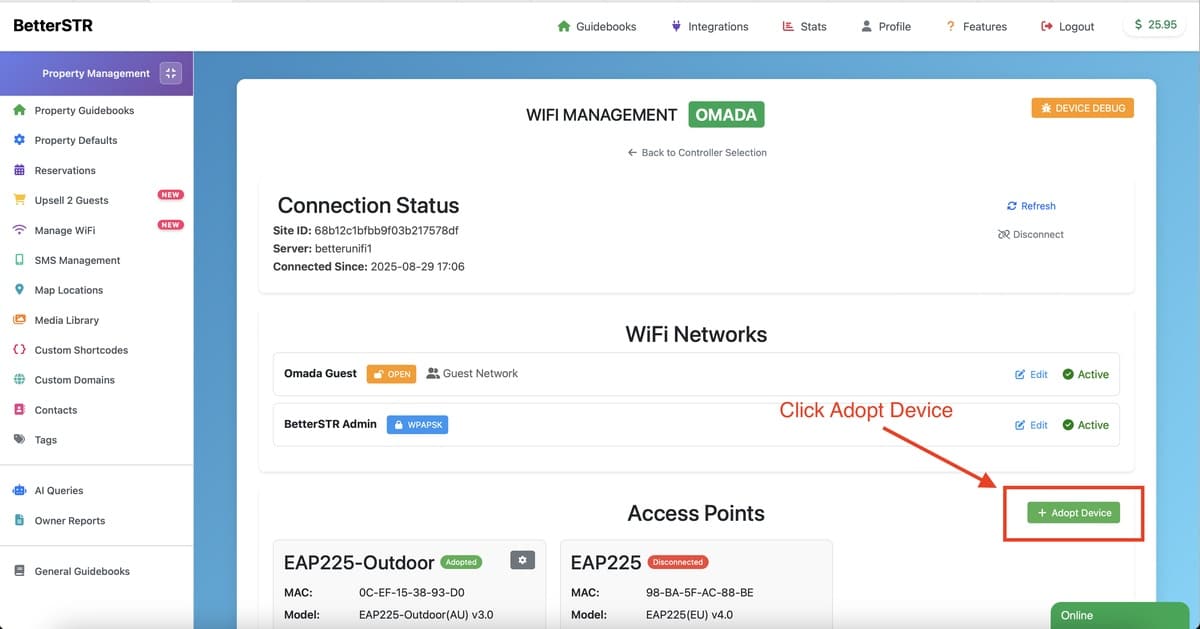
Task: Click the OMADA controller badge
Action: tap(726, 114)
